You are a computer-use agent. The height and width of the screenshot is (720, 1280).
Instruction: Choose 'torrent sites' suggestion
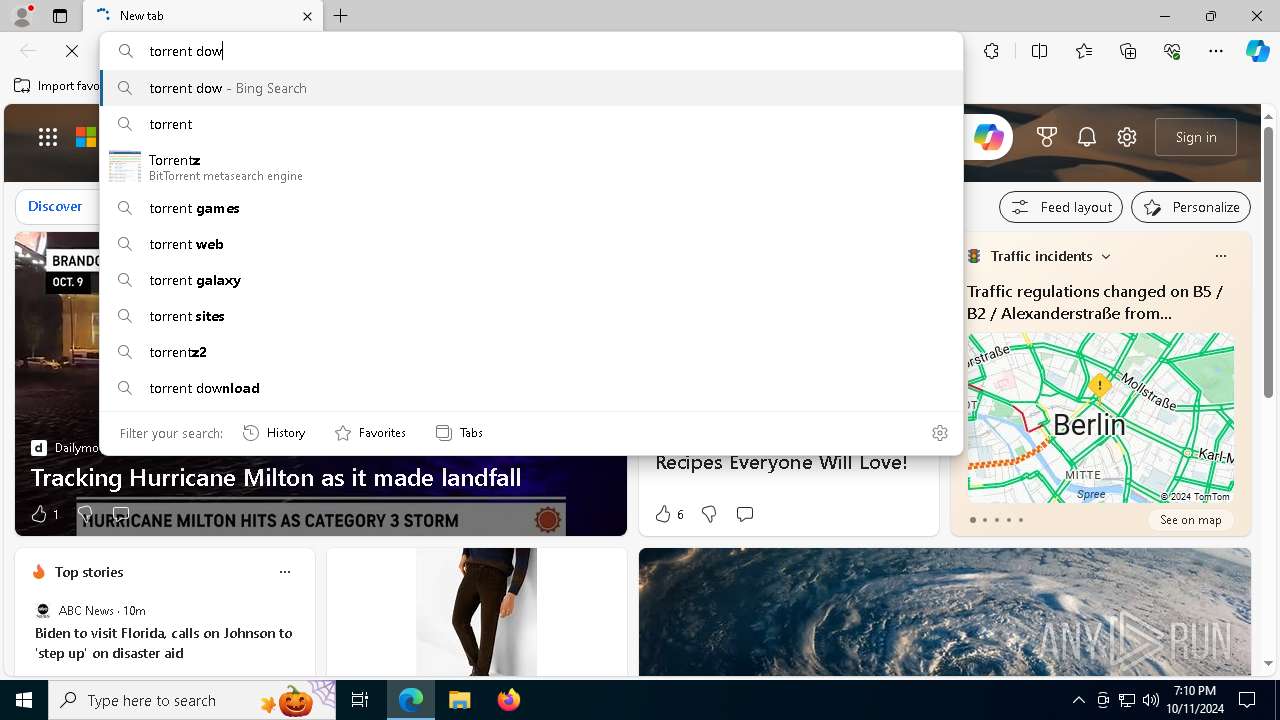click(531, 316)
